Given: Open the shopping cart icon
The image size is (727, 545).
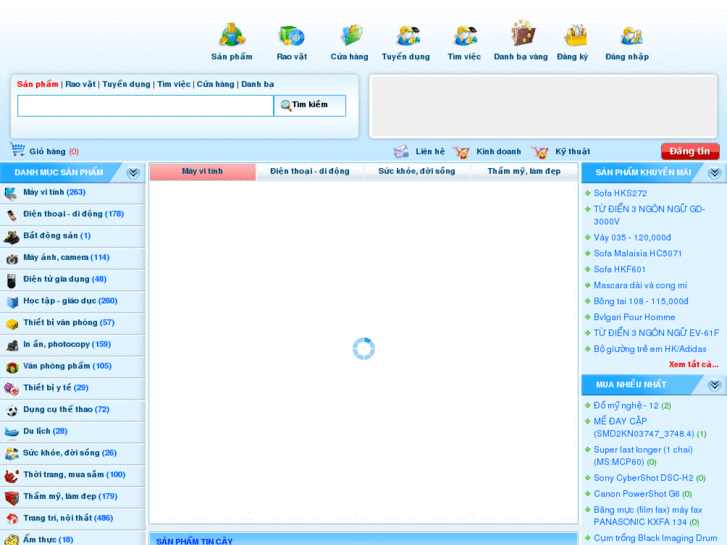Looking at the screenshot, I should coord(17,150).
